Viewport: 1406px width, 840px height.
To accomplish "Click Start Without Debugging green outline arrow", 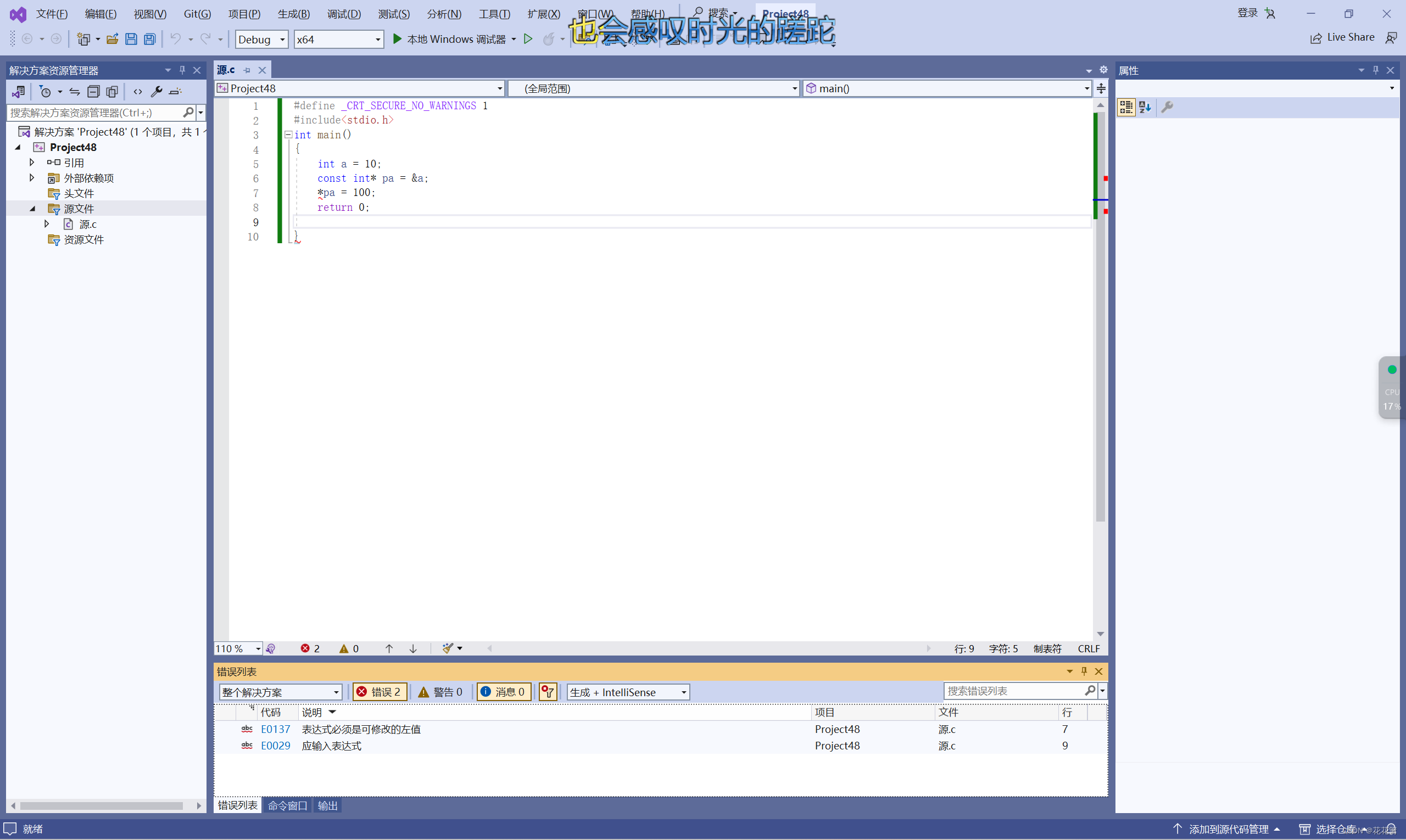I will click(x=528, y=39).
